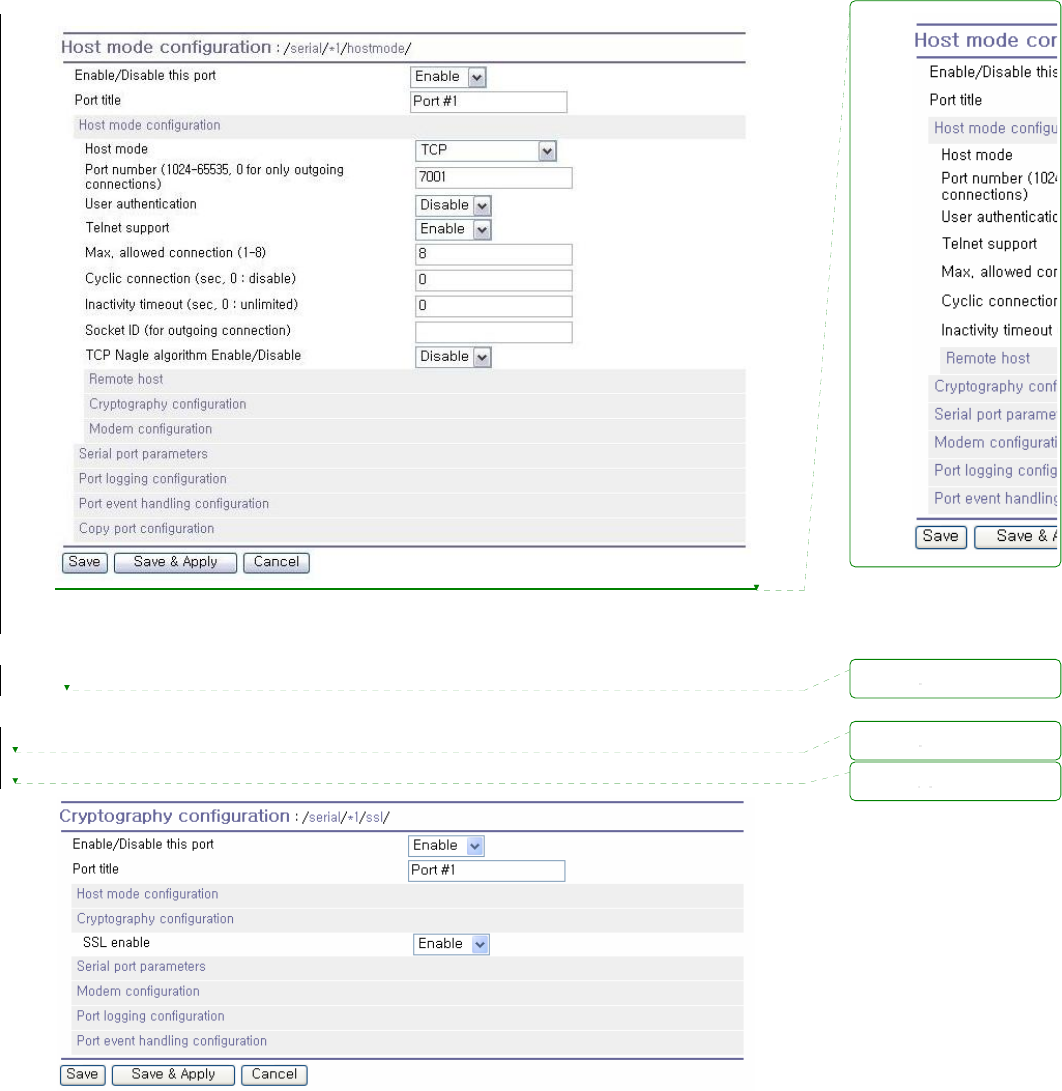Open the Telnet support dropdown
This screenshot has width=1062, height=1091.
tap(453, 229)
